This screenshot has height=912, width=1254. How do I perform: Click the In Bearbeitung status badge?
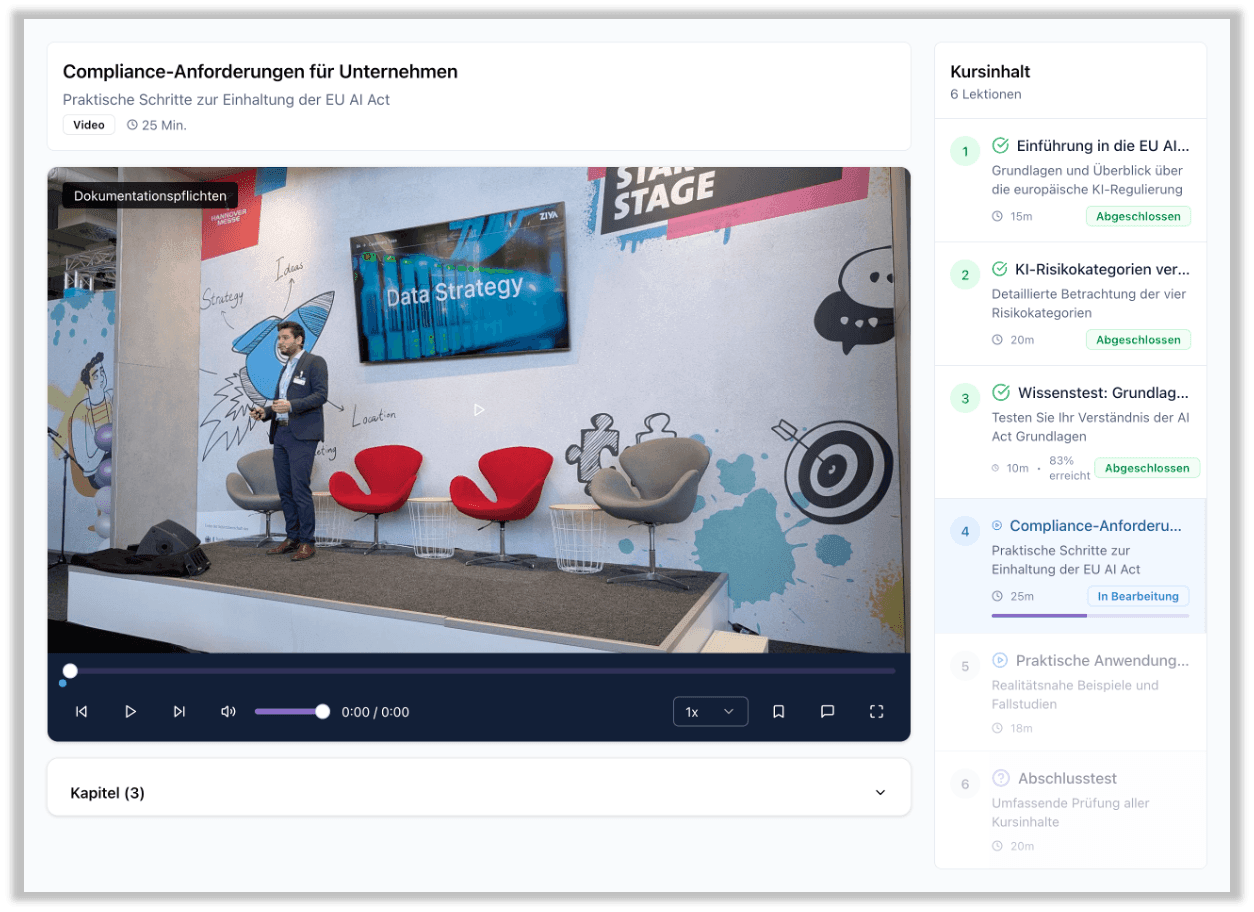pos(1138,597)
